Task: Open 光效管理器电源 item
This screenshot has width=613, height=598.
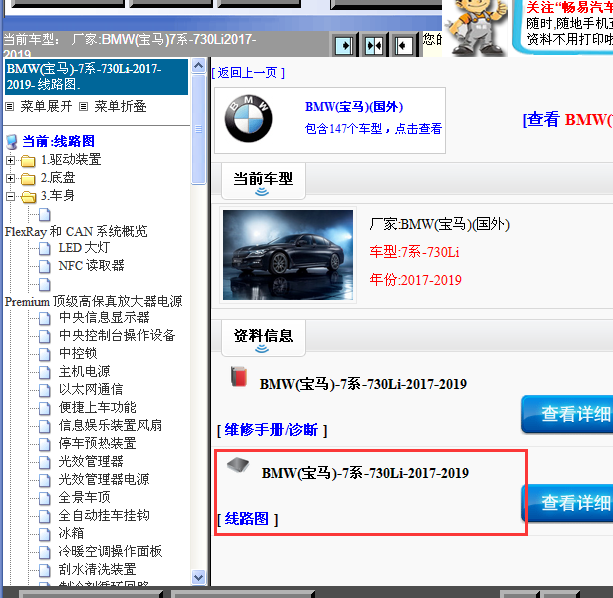Action: click(x=104, y=479)
